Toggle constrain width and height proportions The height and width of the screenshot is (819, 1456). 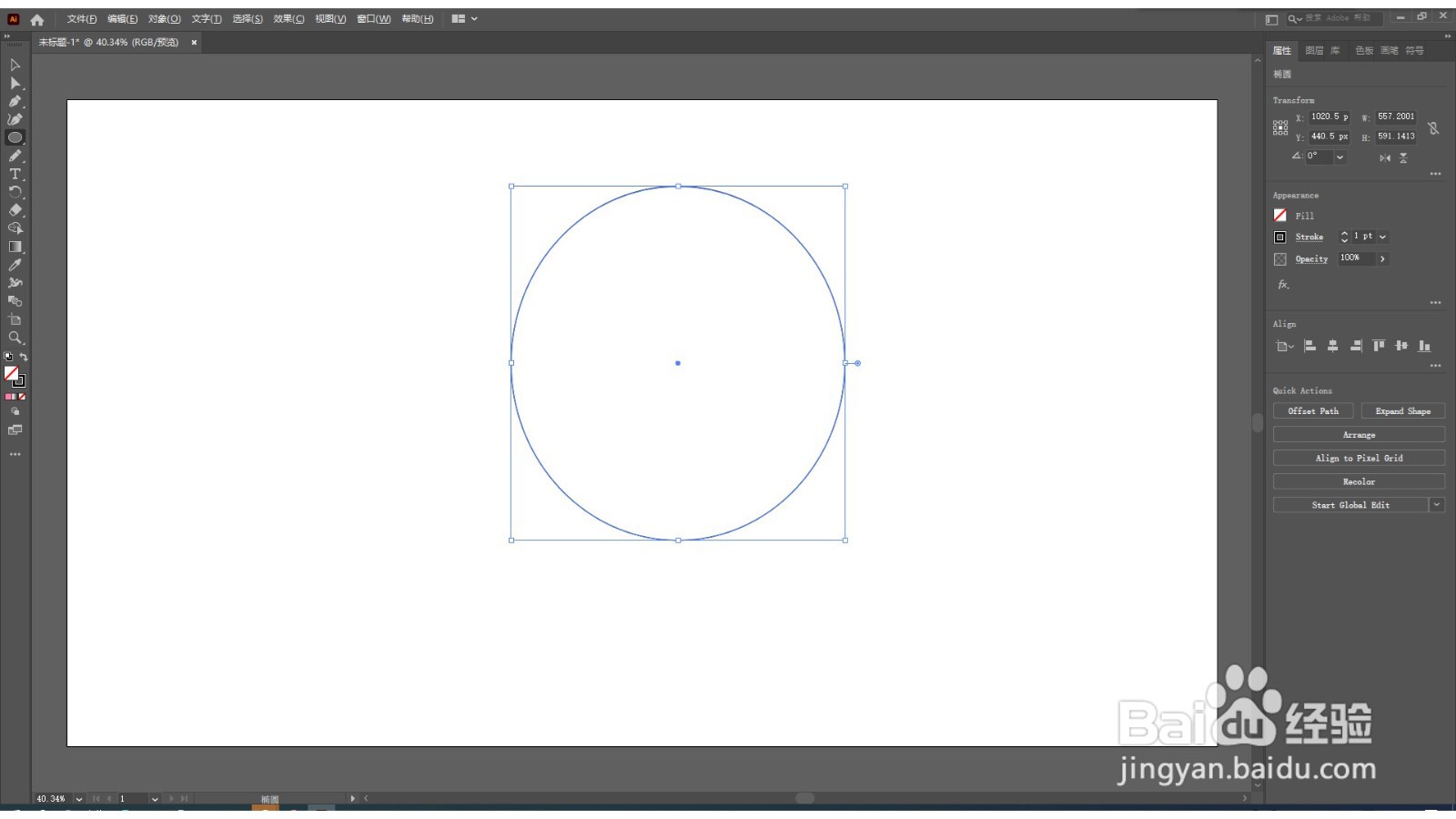(1433, 128)
